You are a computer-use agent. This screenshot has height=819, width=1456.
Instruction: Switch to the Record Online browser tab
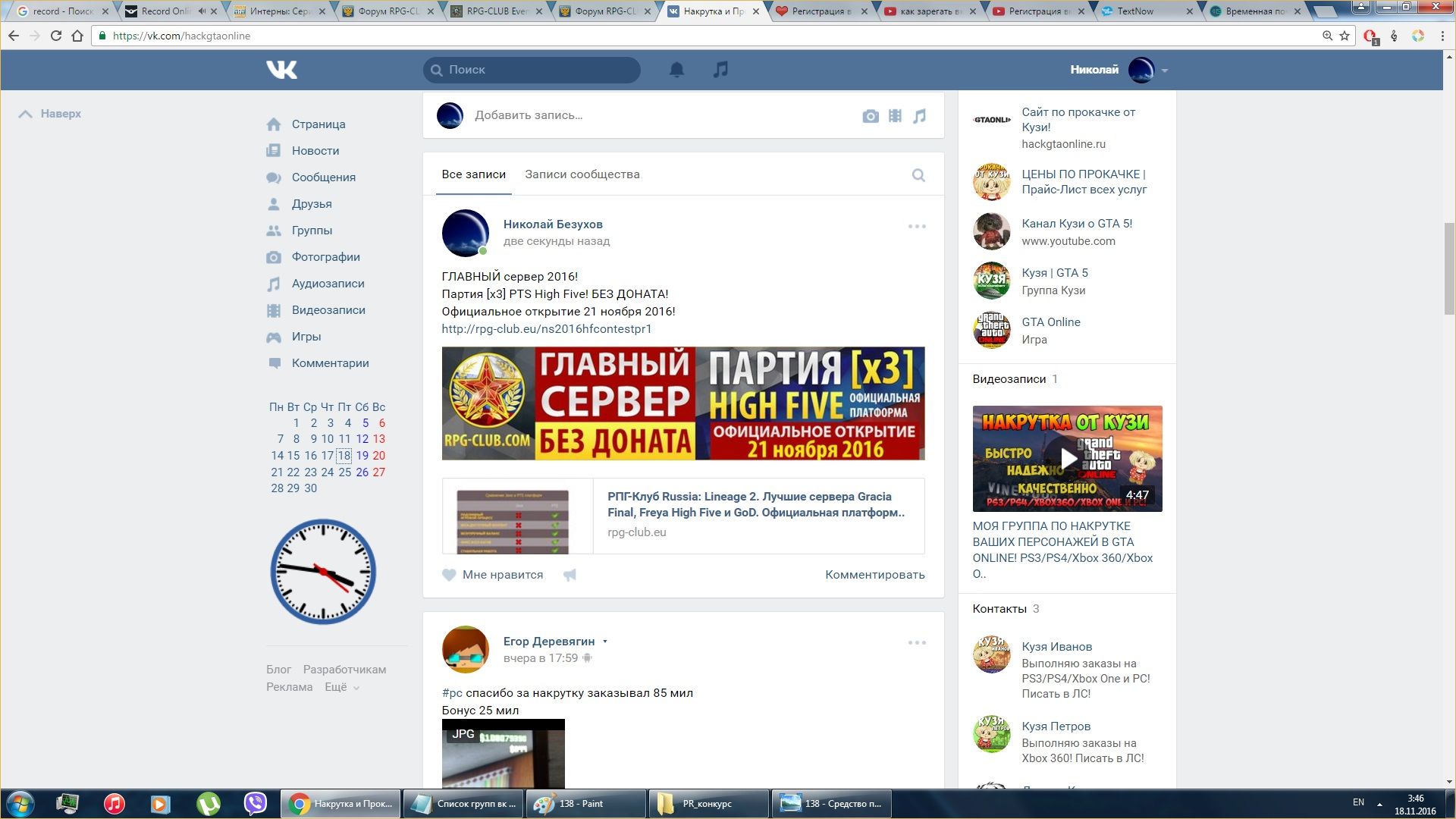[x=170, y=11]
